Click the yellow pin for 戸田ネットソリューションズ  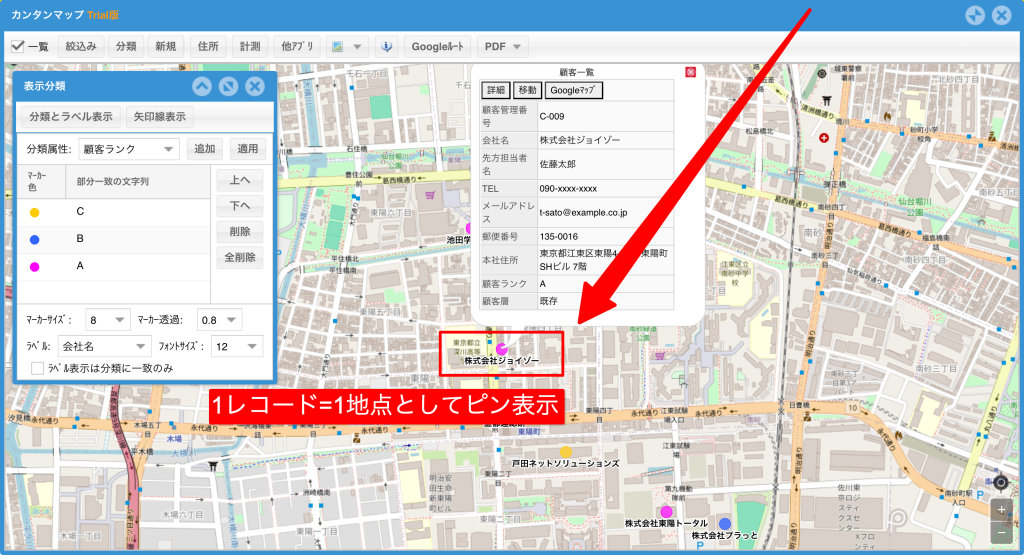(x=566, y=452)
